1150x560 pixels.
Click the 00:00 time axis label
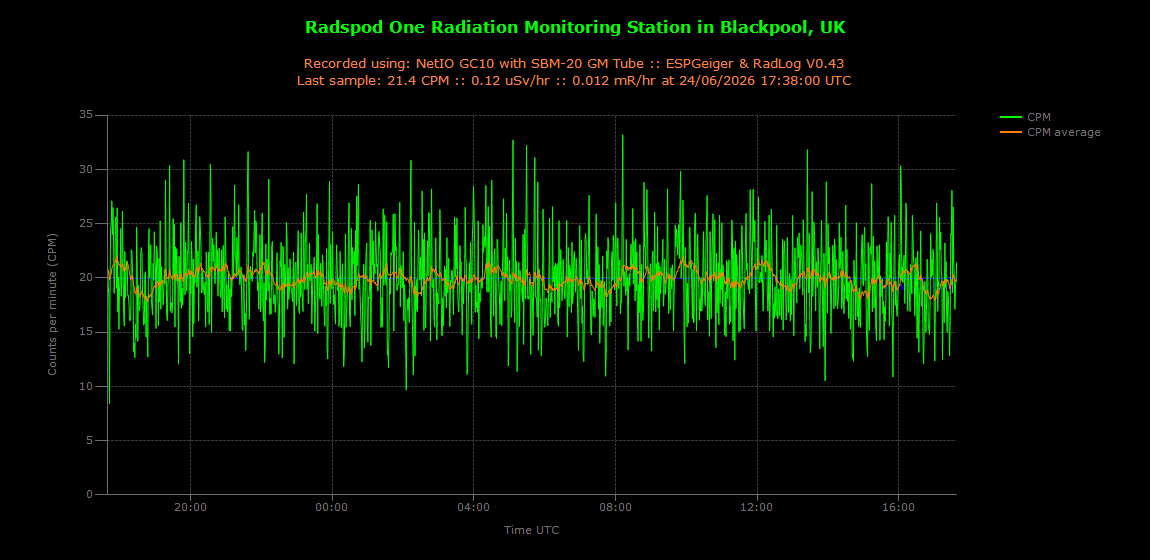click(x=332, y=506)
